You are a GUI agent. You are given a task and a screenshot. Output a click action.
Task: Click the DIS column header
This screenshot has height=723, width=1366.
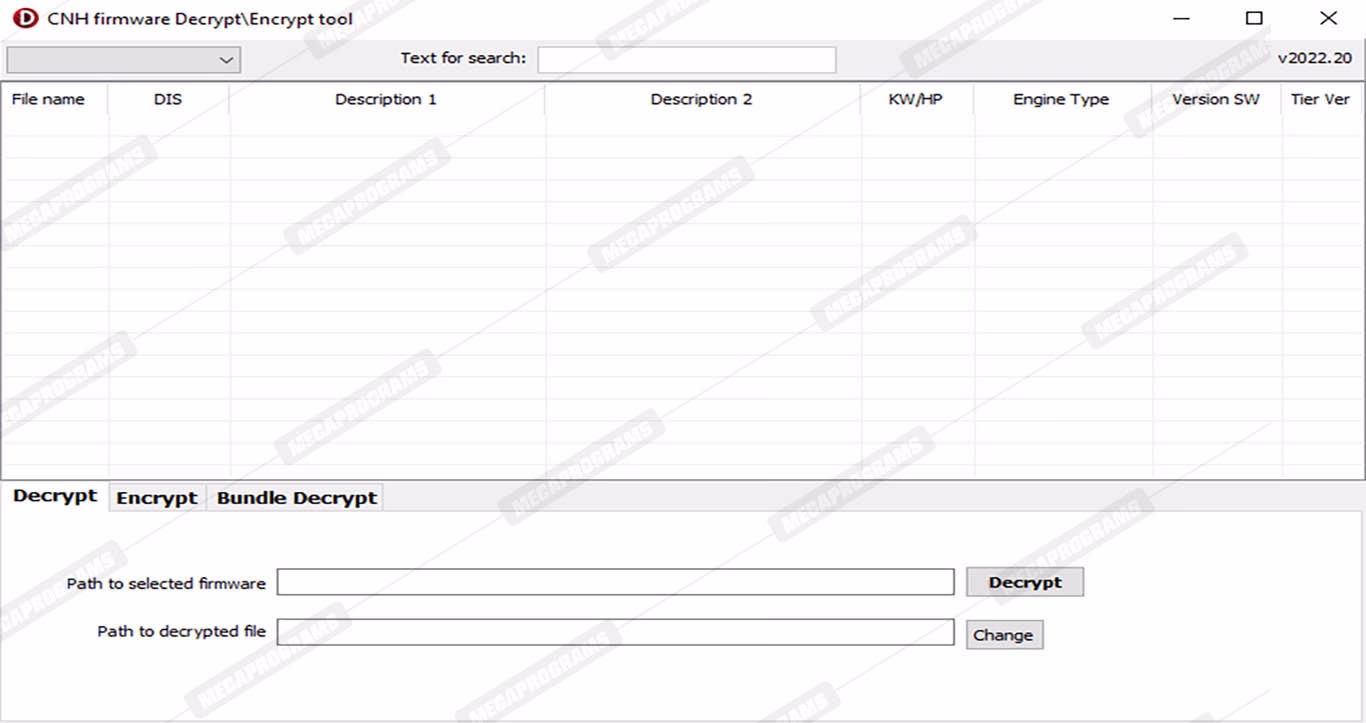168,99
